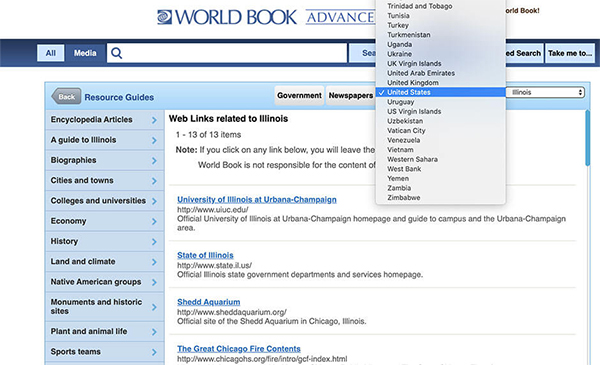This screenshot has width=600, height=365.
Task: Choose United Kingdom from country list
Action: point(441,83)
